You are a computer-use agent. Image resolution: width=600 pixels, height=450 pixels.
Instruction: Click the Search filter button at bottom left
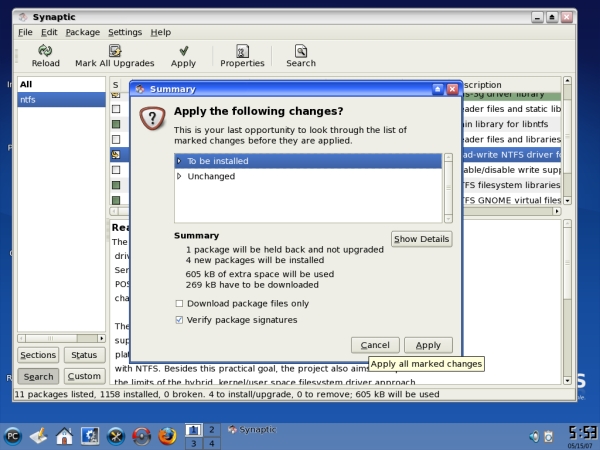(x=38, y=377)
